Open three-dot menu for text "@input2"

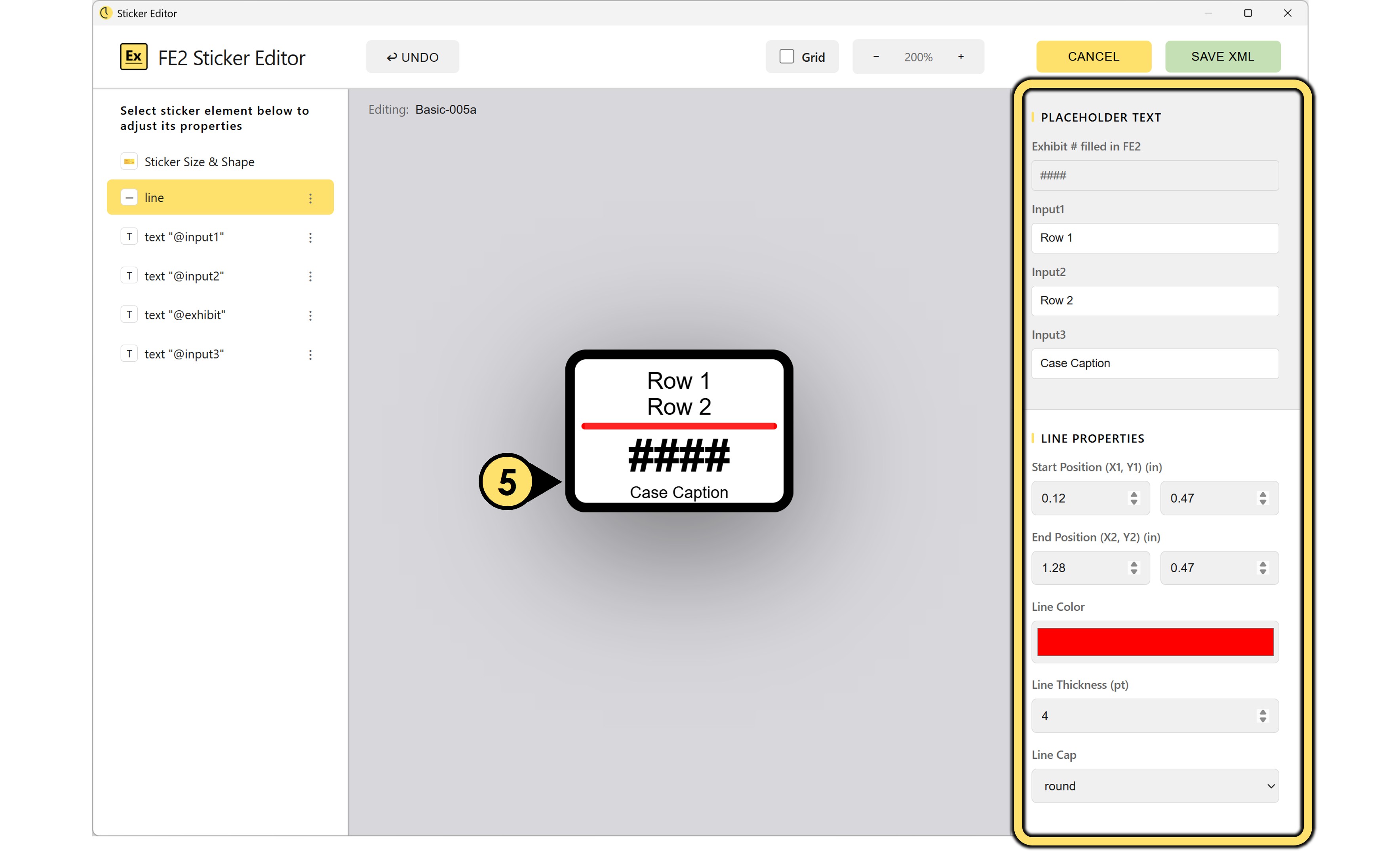pyautogui.click(x=310, y=277)
